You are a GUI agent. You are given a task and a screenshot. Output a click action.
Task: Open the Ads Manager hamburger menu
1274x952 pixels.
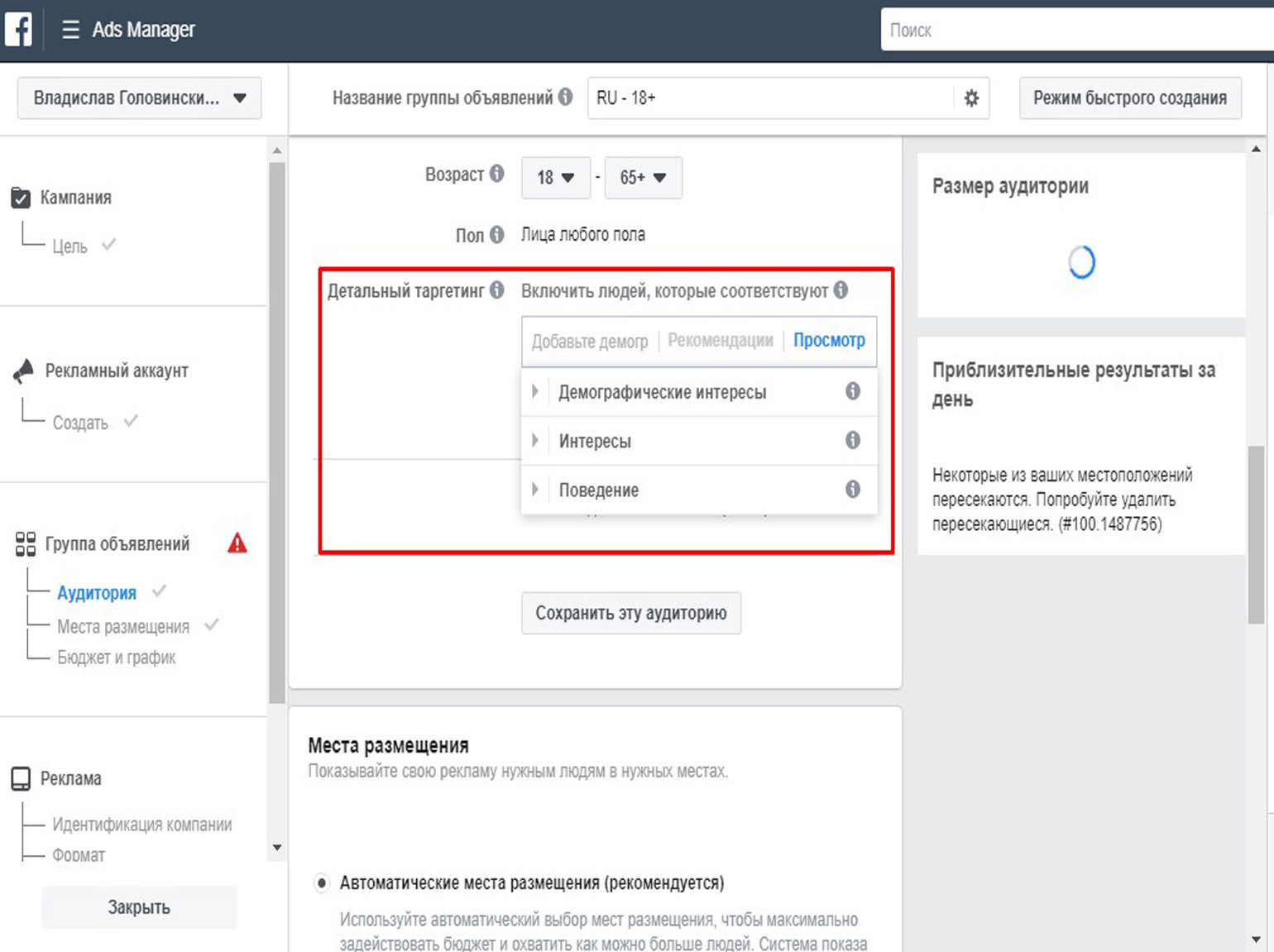click(x=71, y=30)
